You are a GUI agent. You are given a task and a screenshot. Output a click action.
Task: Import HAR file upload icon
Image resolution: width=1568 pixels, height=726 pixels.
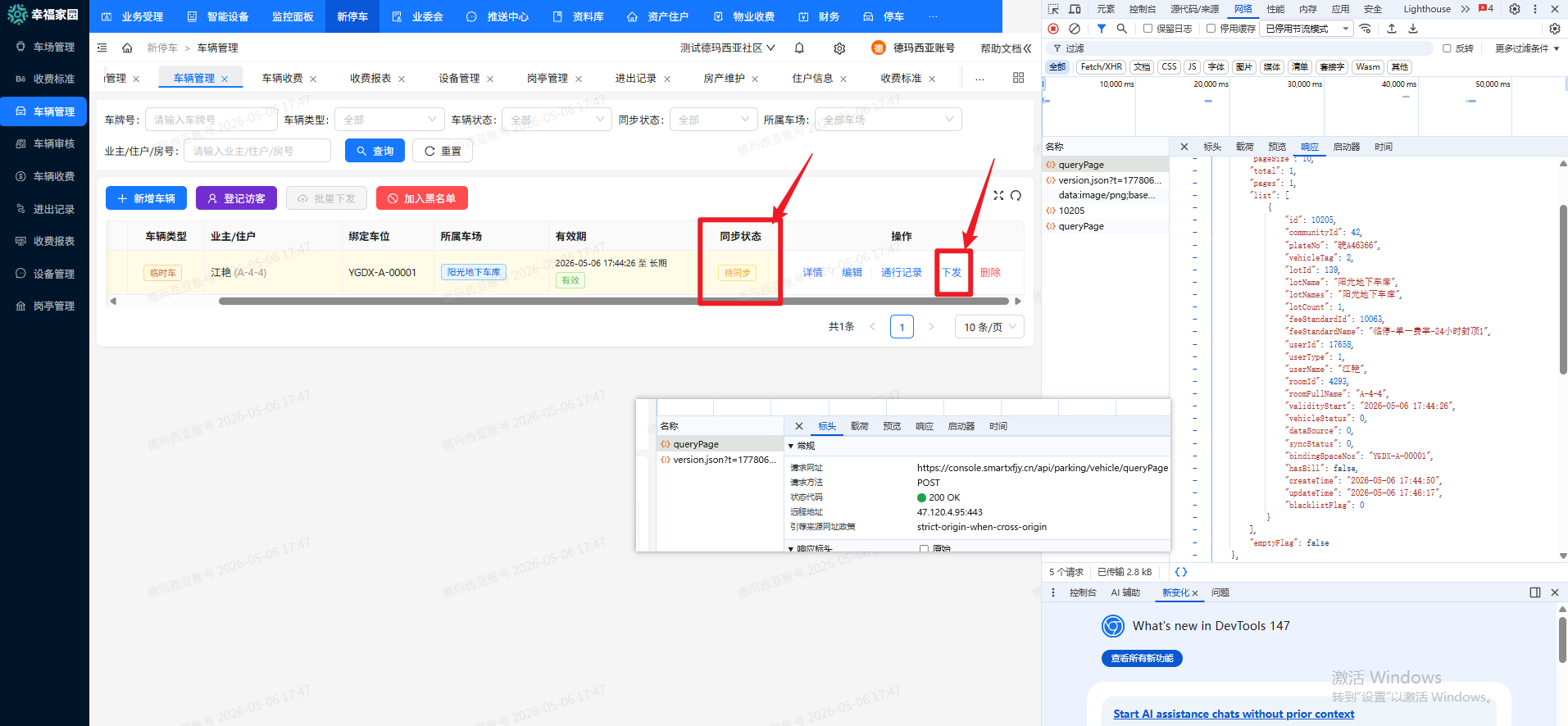pos(1392,29)
